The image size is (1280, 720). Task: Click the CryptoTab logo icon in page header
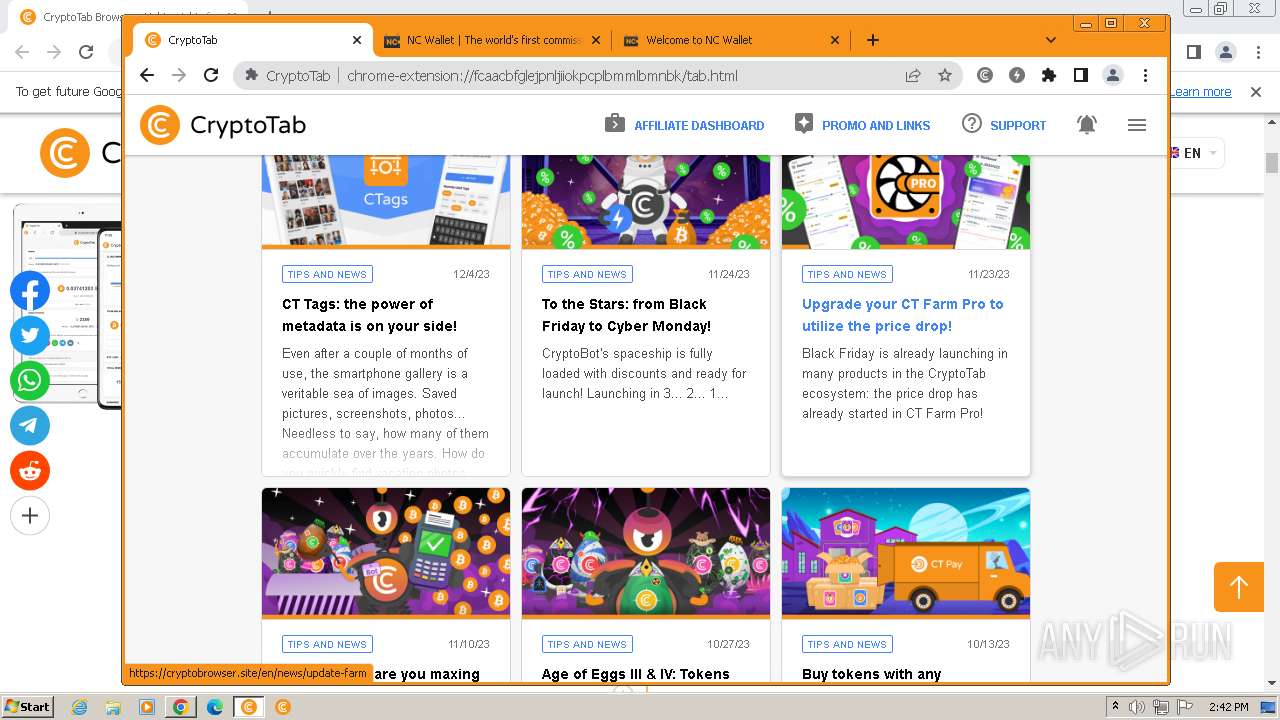pos(160,125)
